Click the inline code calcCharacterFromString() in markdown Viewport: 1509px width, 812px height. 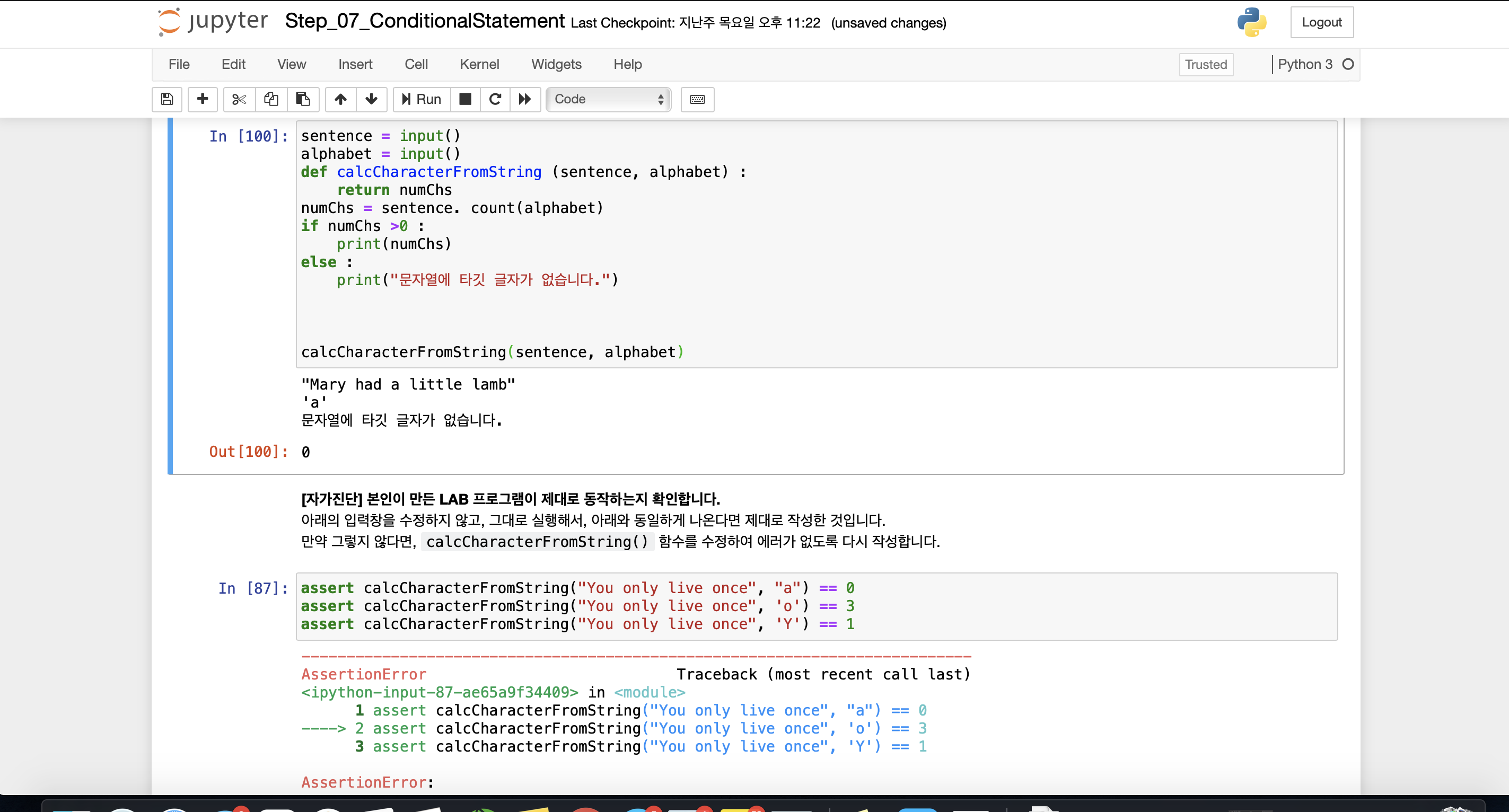(x=537, y=542)
